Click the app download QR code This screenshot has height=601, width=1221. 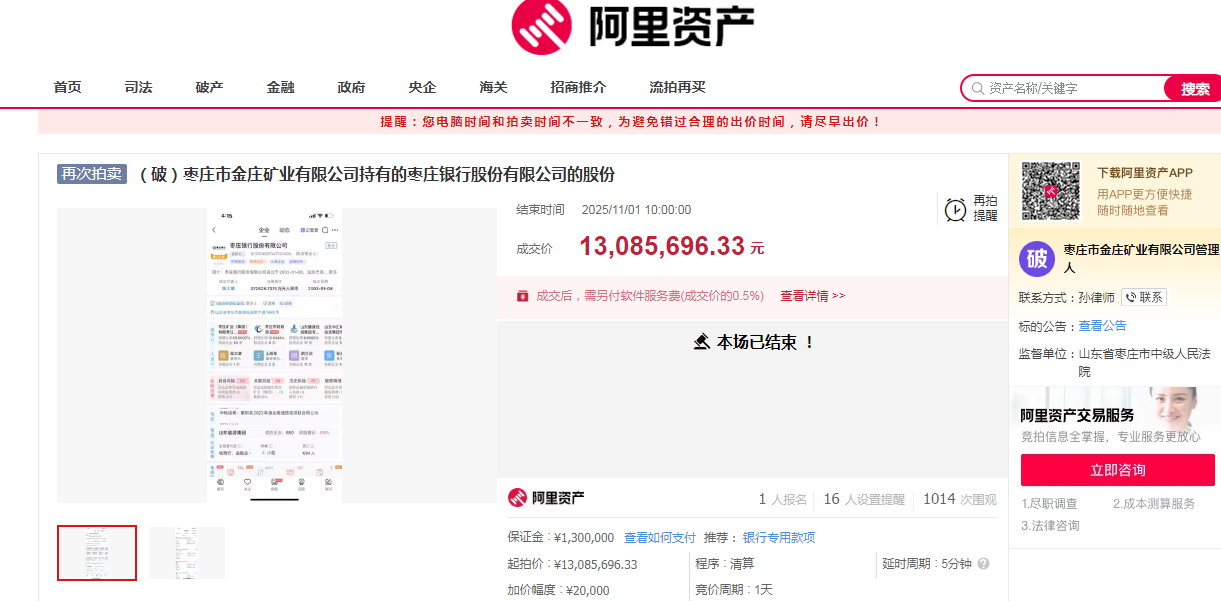(1051, 191)
